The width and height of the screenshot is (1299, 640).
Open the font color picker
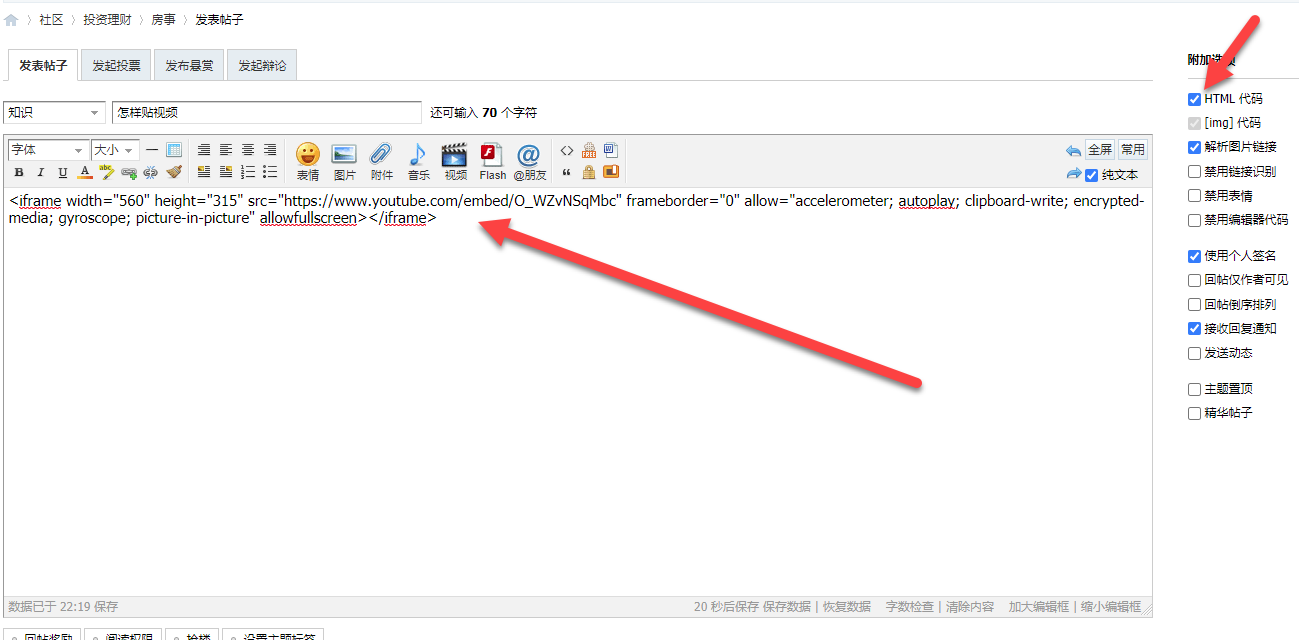point(85,172)
